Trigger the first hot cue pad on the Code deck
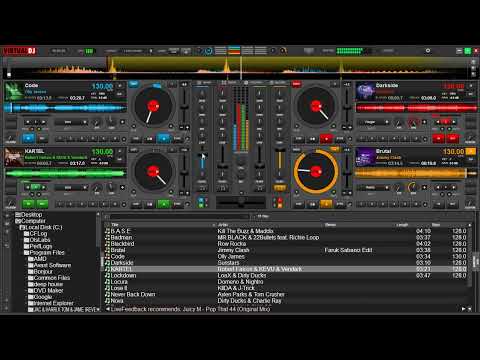This screenshot has height=360, width=480. pos(60,138)
